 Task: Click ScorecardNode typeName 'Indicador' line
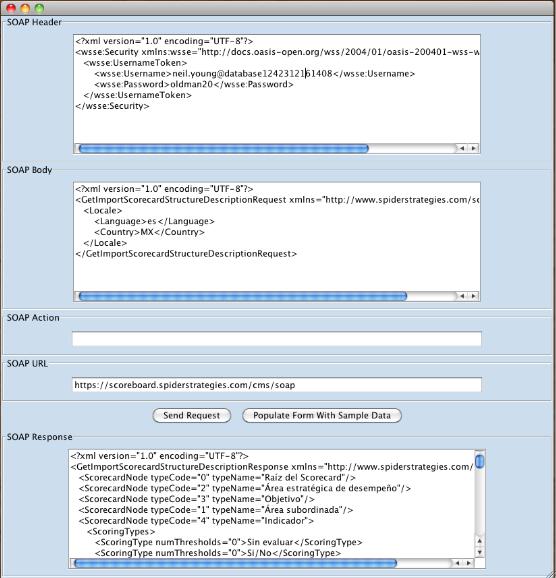[196, 521]
